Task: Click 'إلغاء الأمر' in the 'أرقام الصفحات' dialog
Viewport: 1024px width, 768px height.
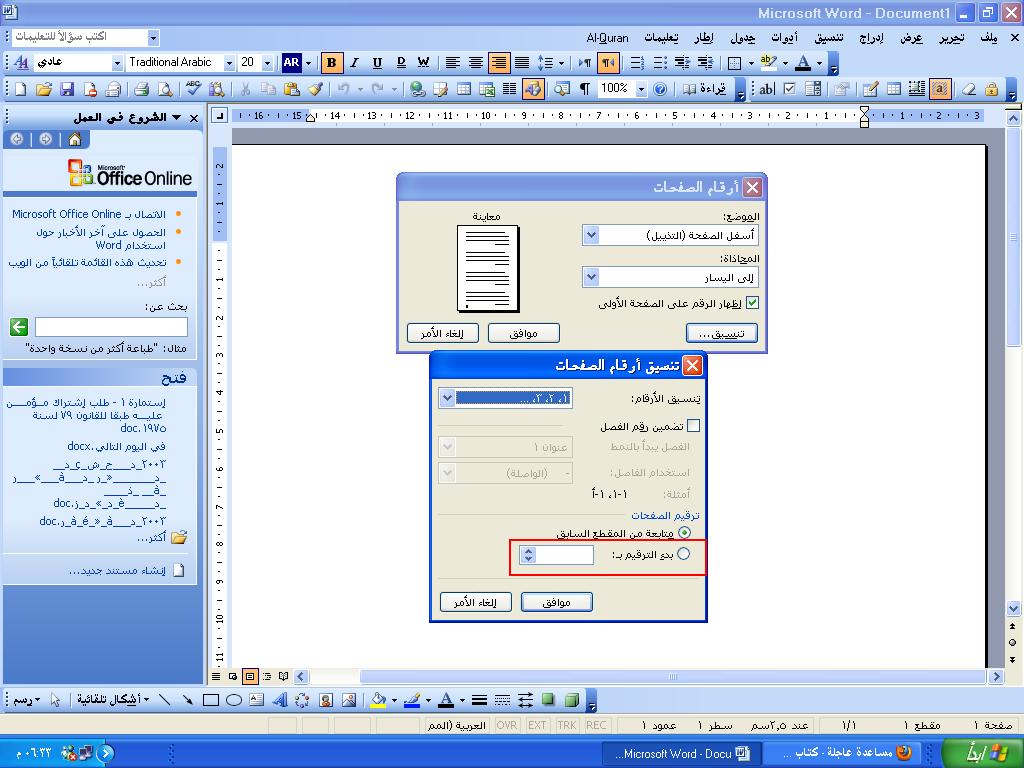Action: pos(442,333)
